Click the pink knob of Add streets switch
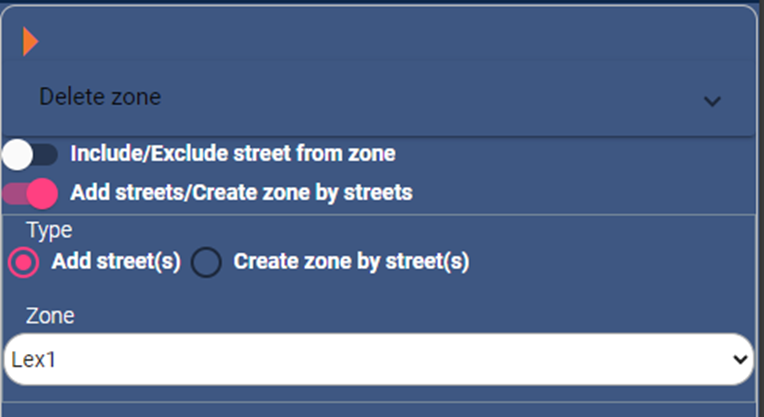Viewport: 764px width, 417px height. click(42, 192)
